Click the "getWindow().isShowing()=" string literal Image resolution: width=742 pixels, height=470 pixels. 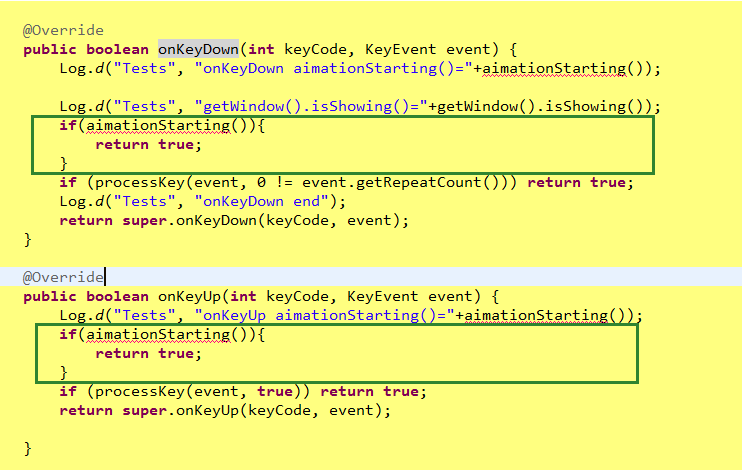tap(311, 106)
